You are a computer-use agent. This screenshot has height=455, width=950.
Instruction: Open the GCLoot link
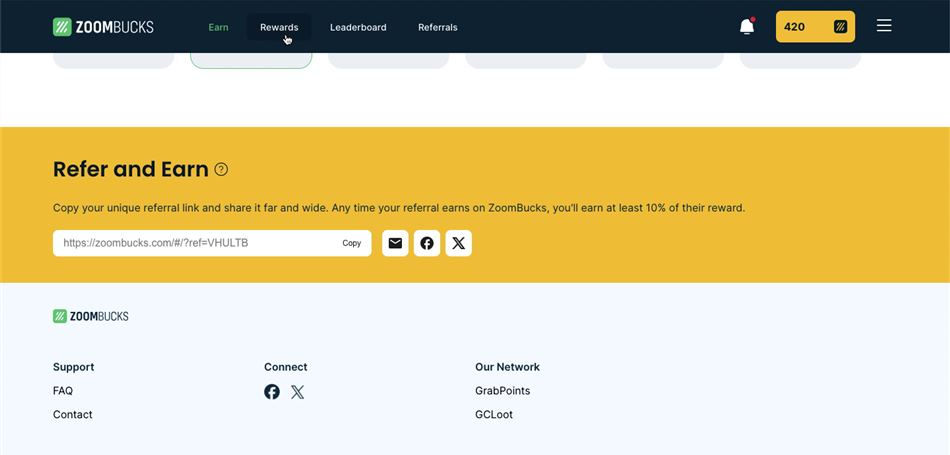pyautogui.click(x=494, y=414)
